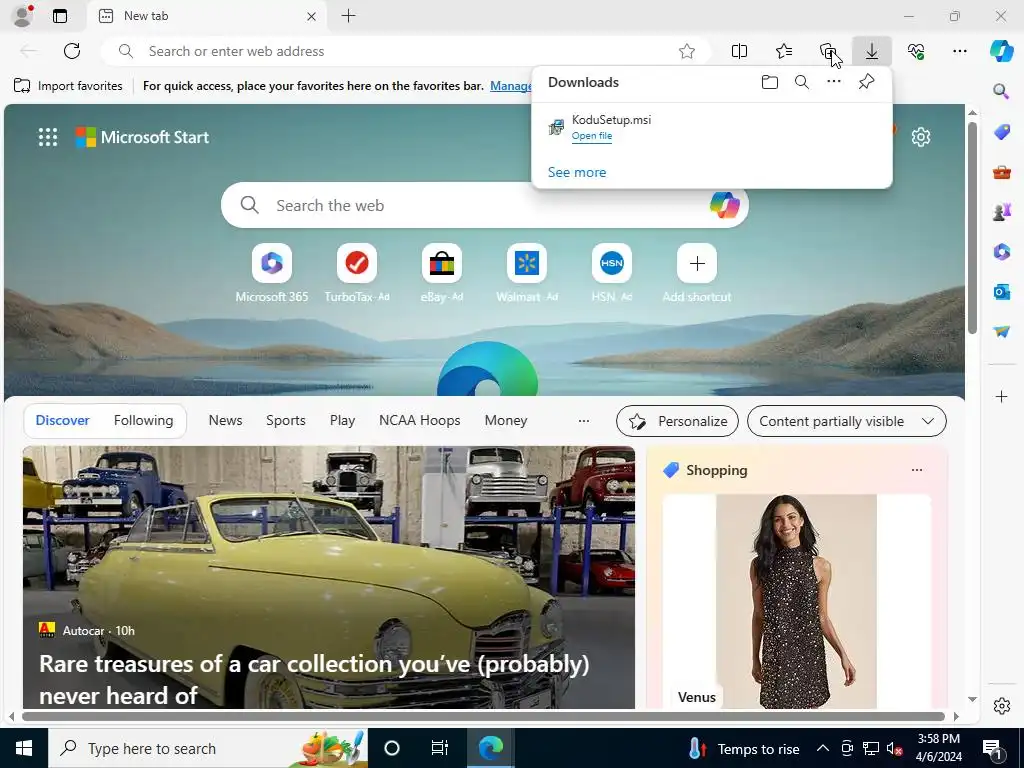The width and height of the screenshot is (1024, 768).
Task: Open sidebar Games chess icon
Action: (x=1001, y=212)
